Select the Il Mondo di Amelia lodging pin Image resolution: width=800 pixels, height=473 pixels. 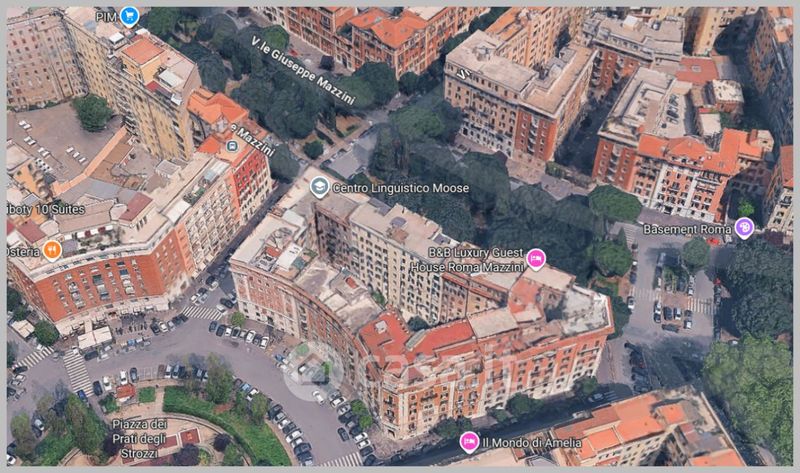(469, 441)
